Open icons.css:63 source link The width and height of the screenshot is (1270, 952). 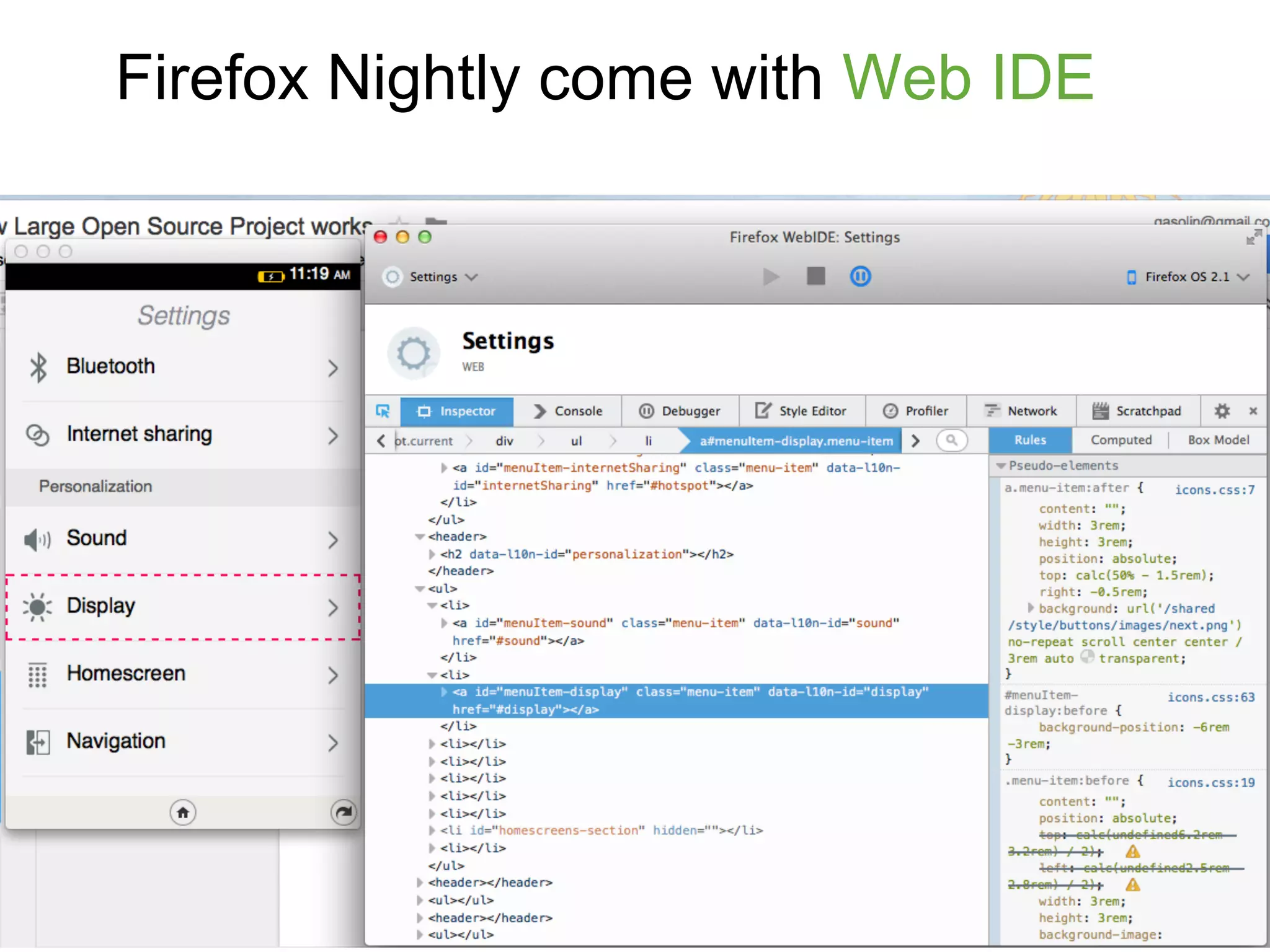point(1210,697)
